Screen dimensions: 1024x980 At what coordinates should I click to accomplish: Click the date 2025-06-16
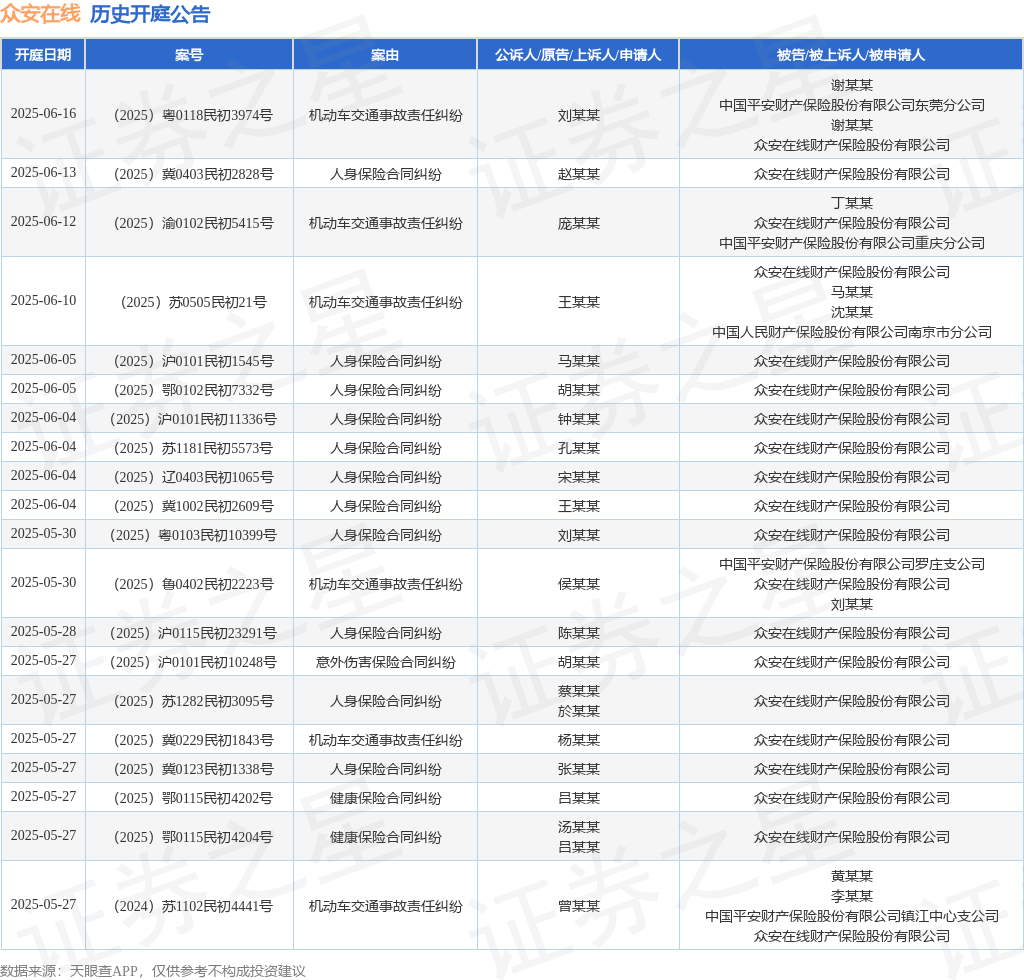pyautogui.click(x=43, y=114)
